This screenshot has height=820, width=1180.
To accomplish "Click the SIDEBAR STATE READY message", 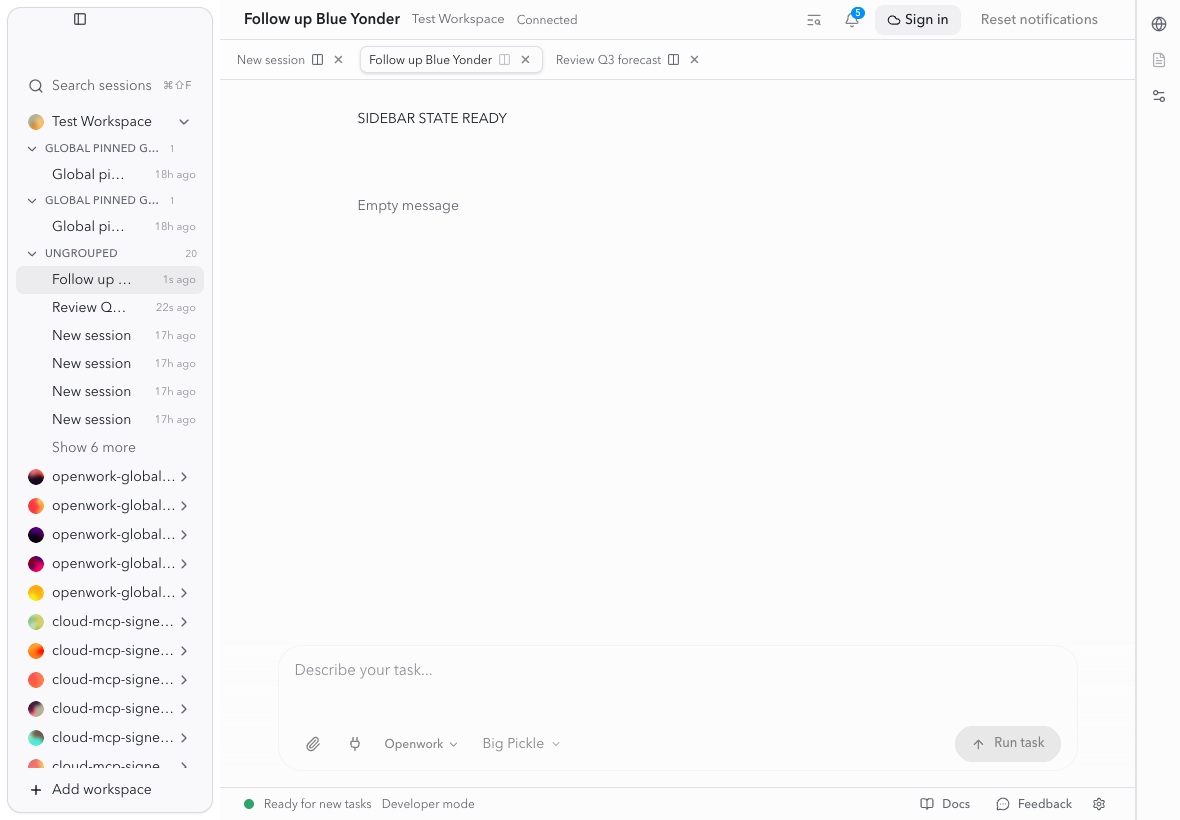I will click(432, 119).
